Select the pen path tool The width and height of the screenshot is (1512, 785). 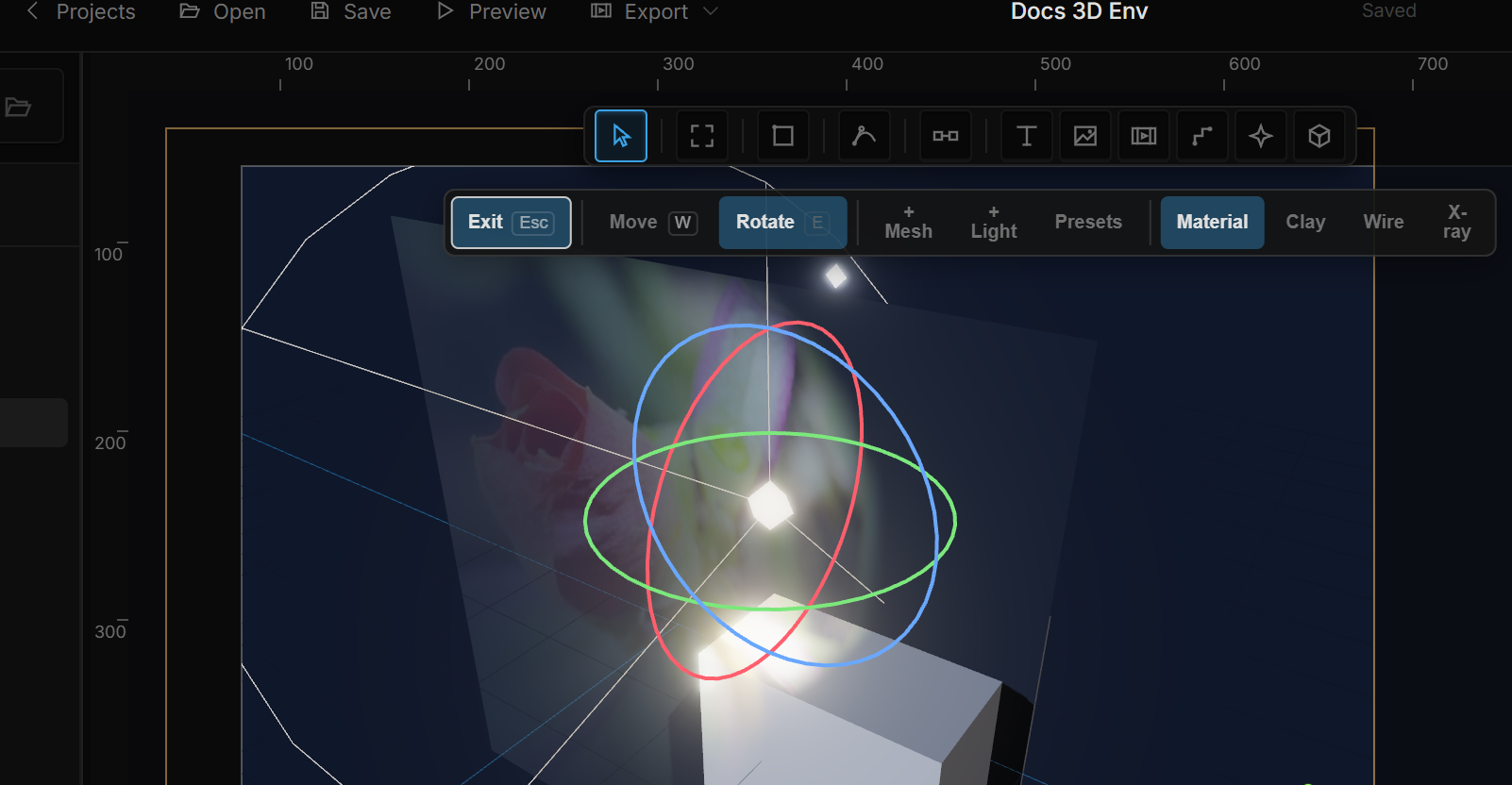pos(864,136)
